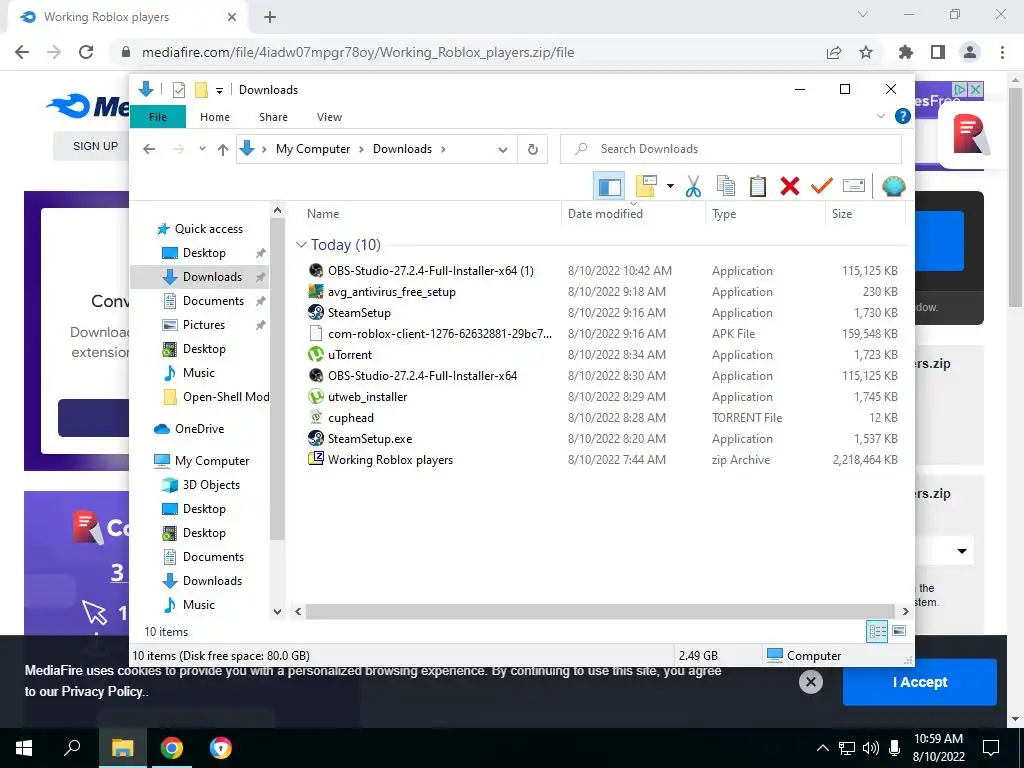1024x768 pixels.
Task: Open the File tab in Explorer
Action: (x=158, y=117)
